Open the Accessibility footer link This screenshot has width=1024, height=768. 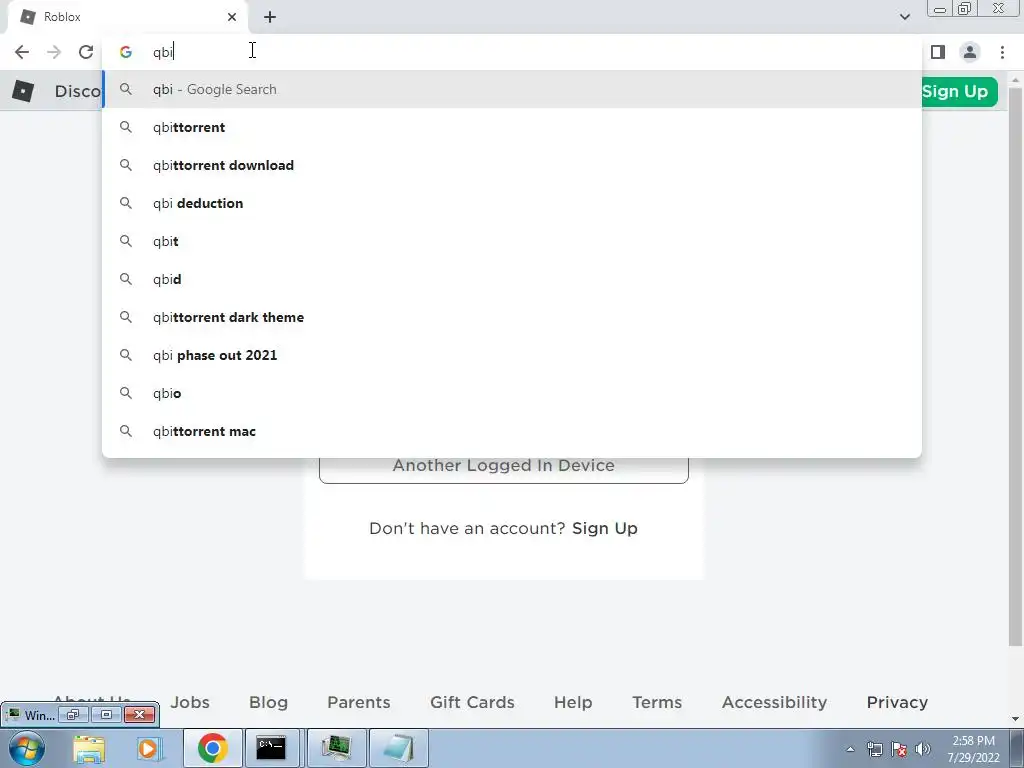pyautogui.click(x=775, y=702)
